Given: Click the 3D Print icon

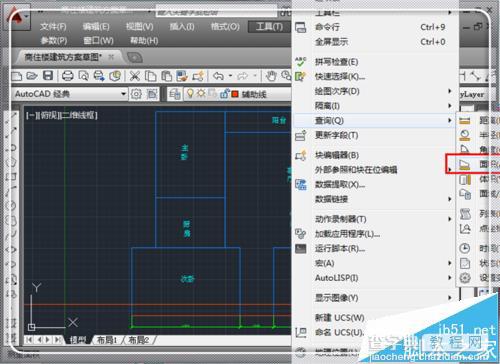Looking at the screenshot, I should 115,76.
